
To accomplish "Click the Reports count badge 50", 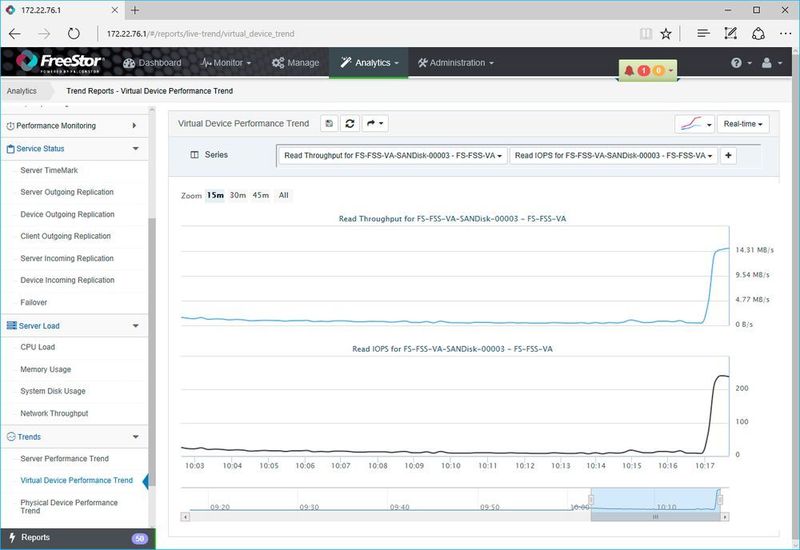I will 140,538.
